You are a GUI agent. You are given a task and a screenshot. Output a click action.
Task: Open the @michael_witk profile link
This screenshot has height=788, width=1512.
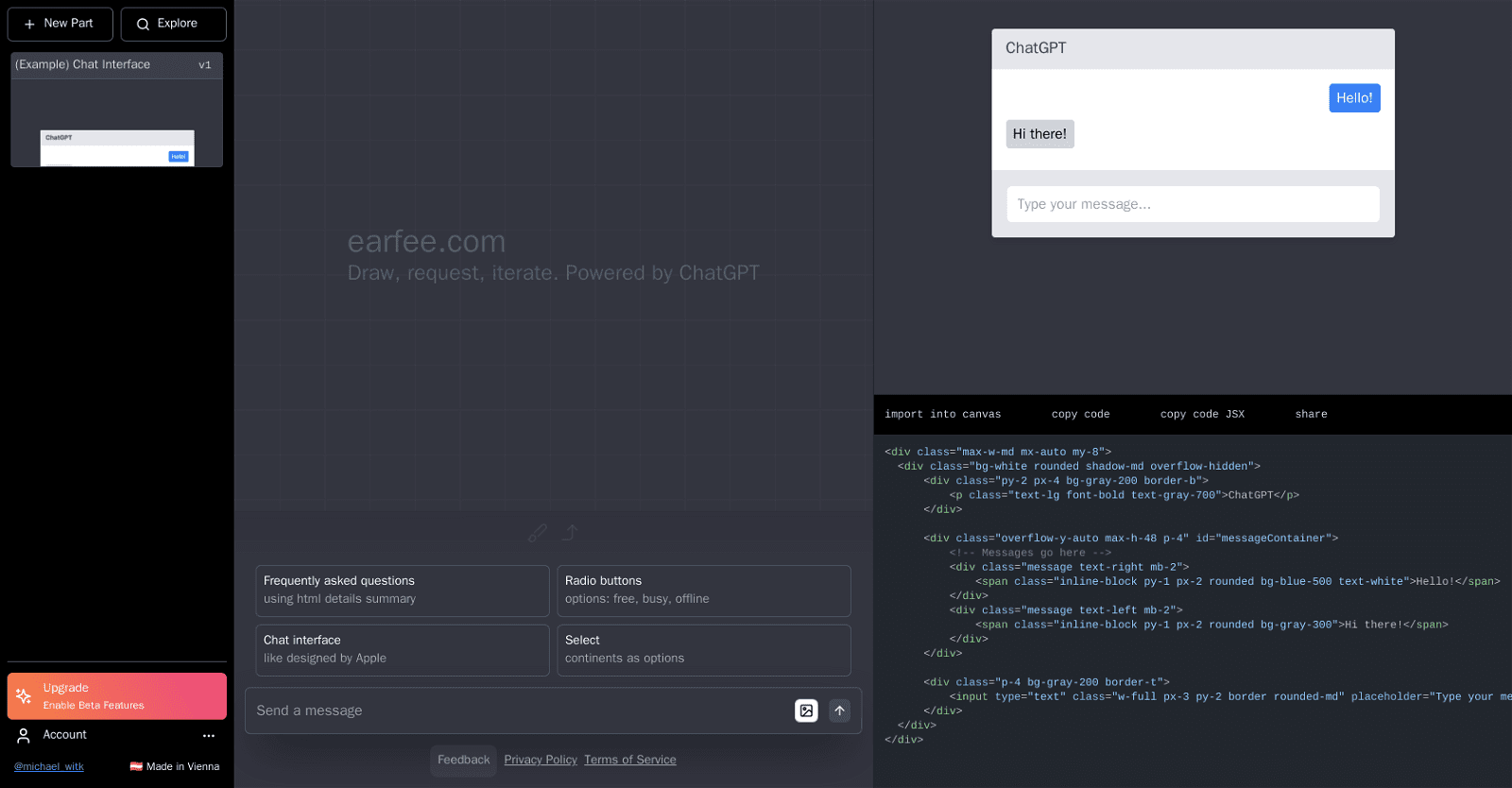tap(49, 766)
